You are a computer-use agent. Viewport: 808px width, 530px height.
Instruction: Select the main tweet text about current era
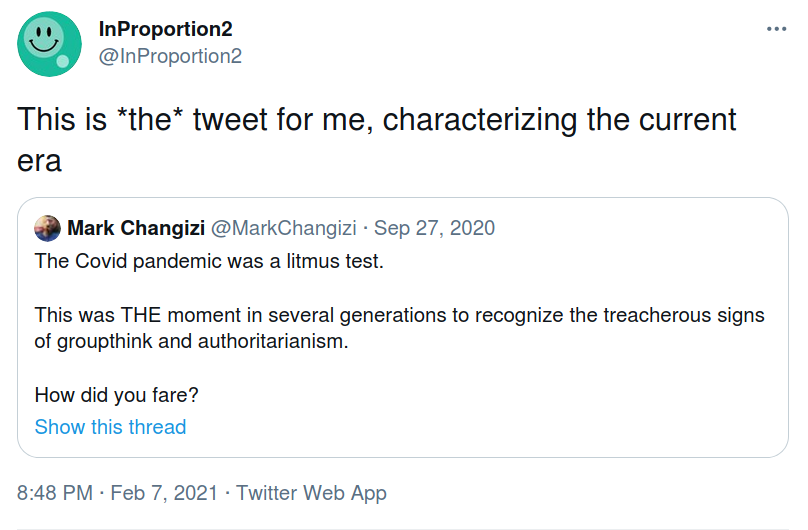click(377, 140)
